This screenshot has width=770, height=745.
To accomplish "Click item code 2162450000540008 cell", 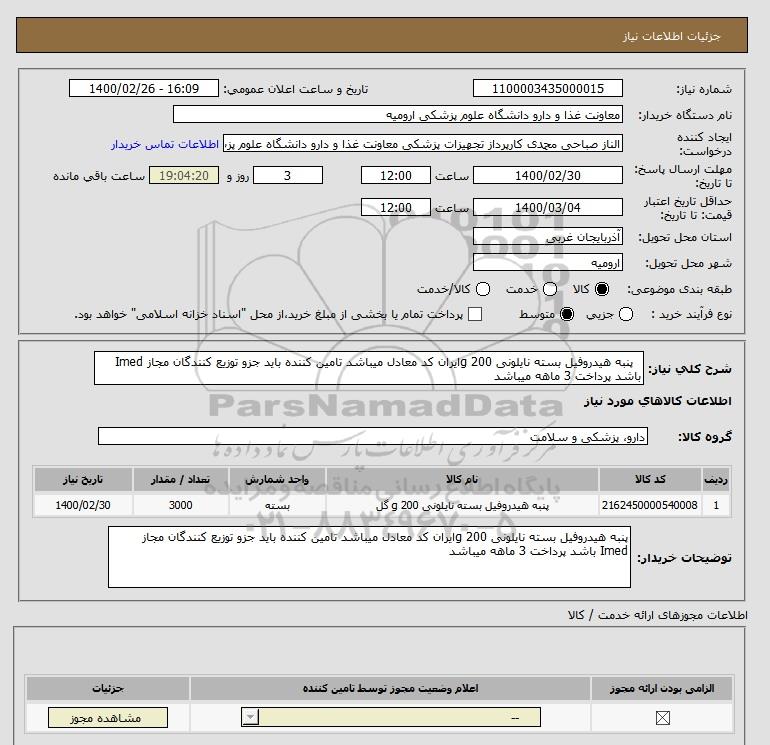I will click(x=650, y=505).
